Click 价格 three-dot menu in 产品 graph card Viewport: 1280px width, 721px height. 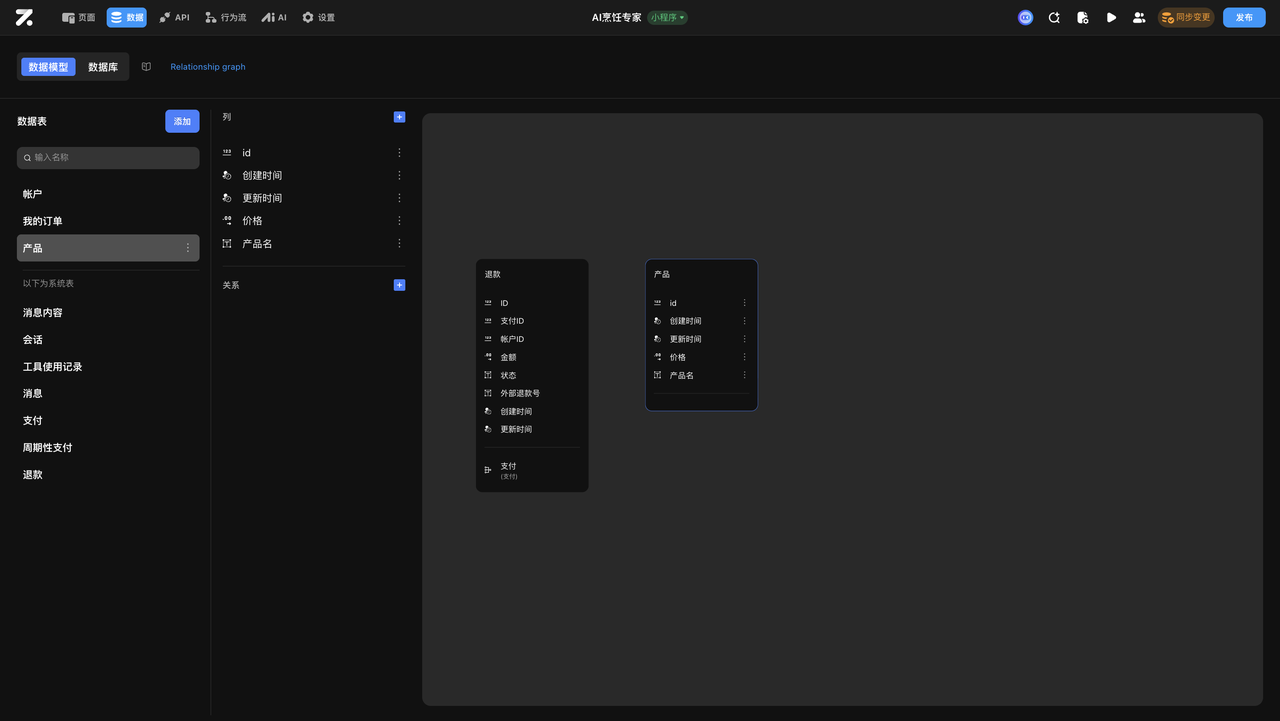coord(744,357)
